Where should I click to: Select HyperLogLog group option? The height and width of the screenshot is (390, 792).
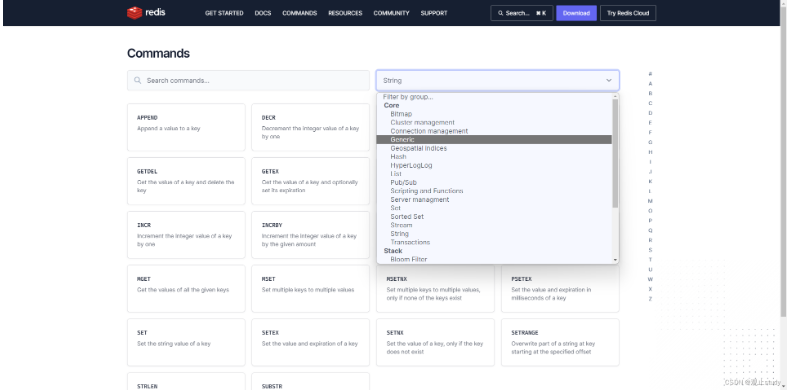click(x=493, y=165)
